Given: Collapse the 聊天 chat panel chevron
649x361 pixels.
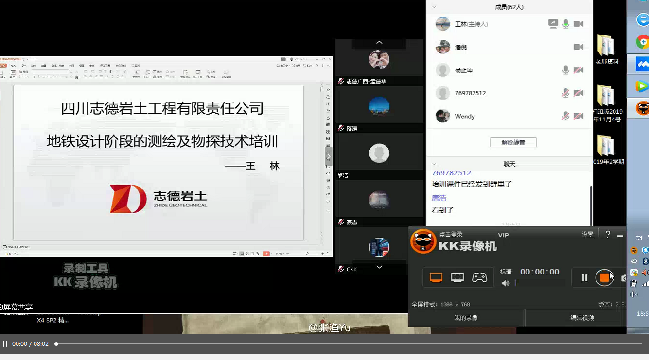Looking at the screenshot, I should [x=434, y=164].
